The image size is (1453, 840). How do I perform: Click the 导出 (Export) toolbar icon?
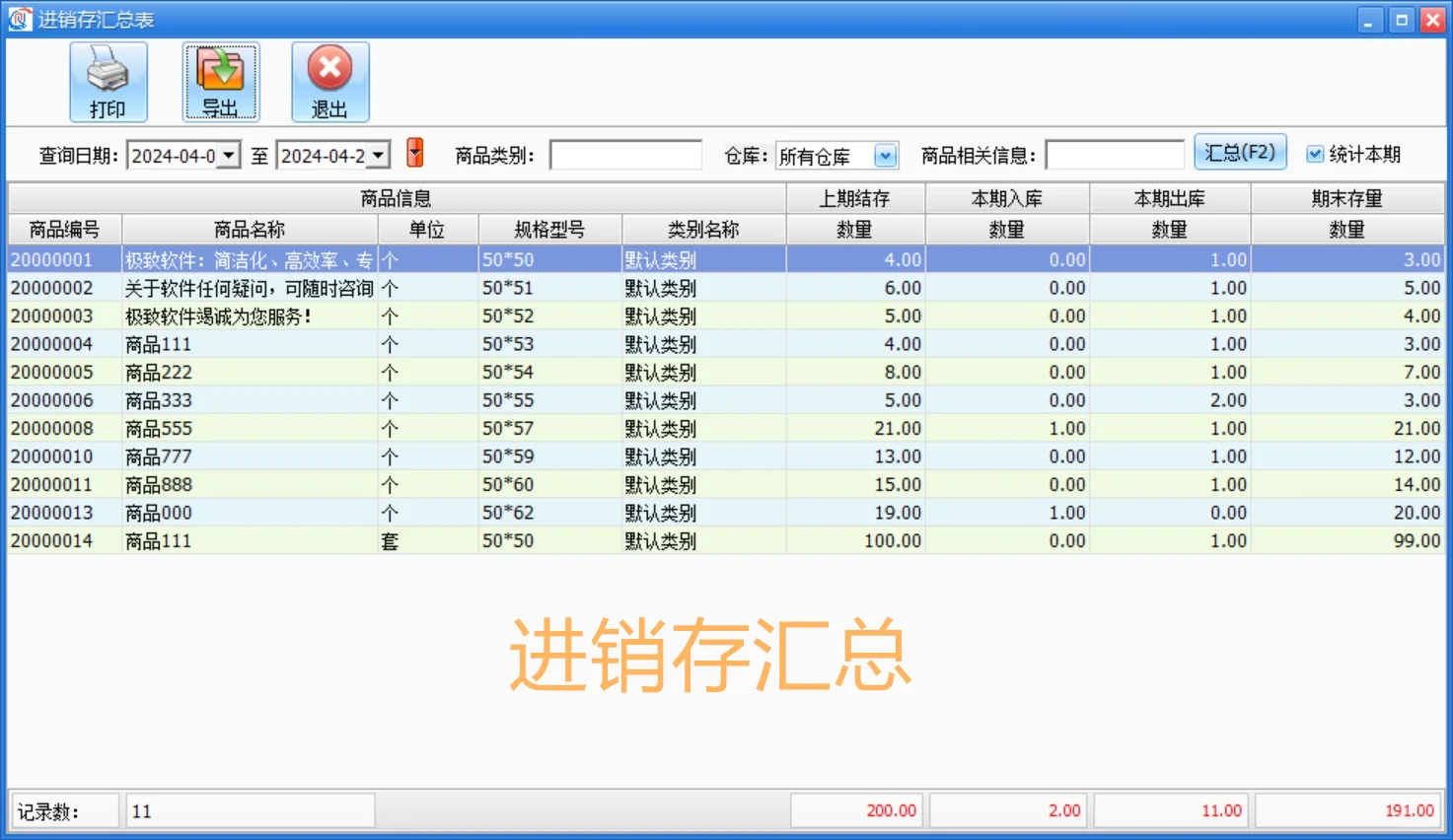(x=220, y=81)
